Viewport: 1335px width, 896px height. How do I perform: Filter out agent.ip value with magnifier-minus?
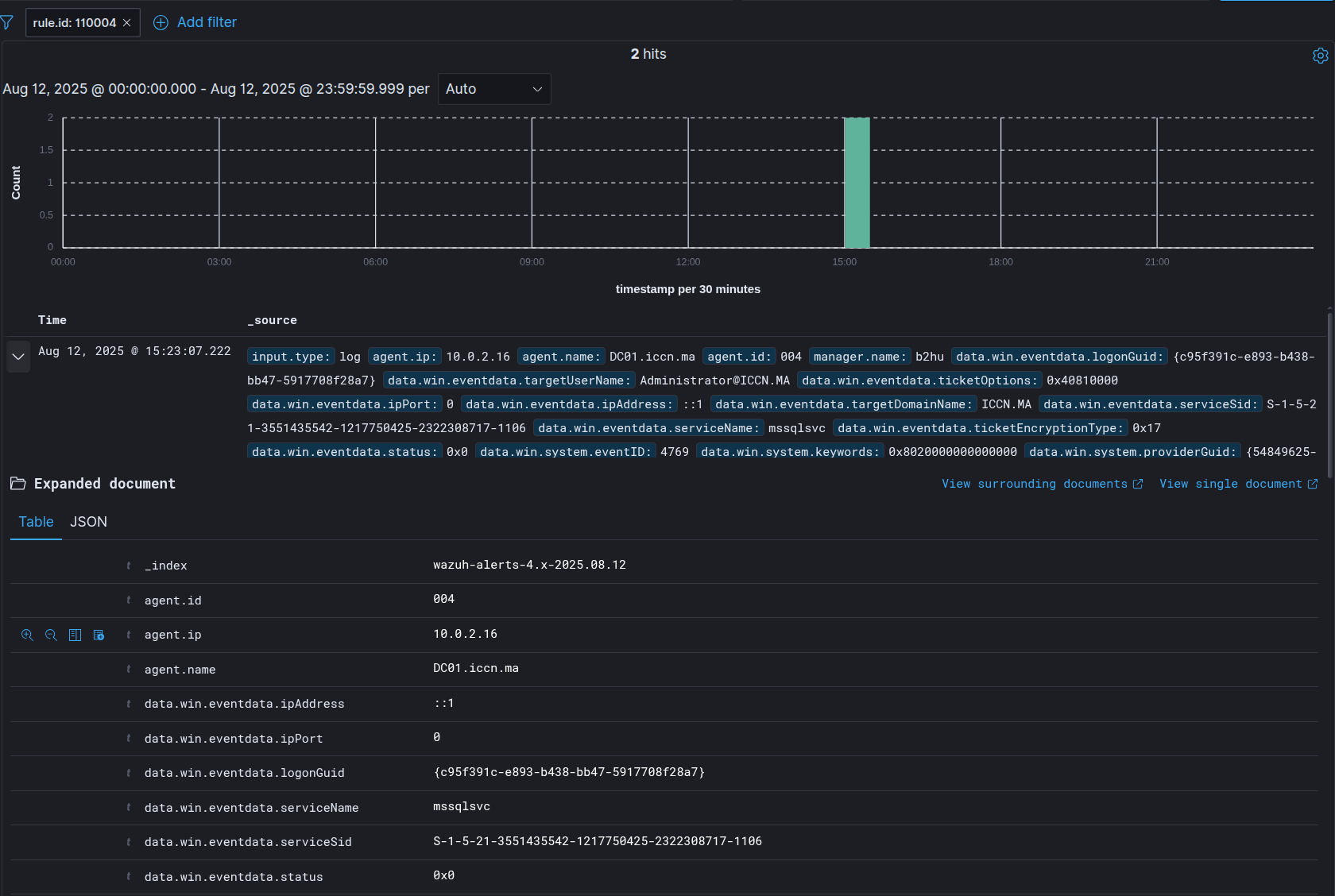click(51, 635)
